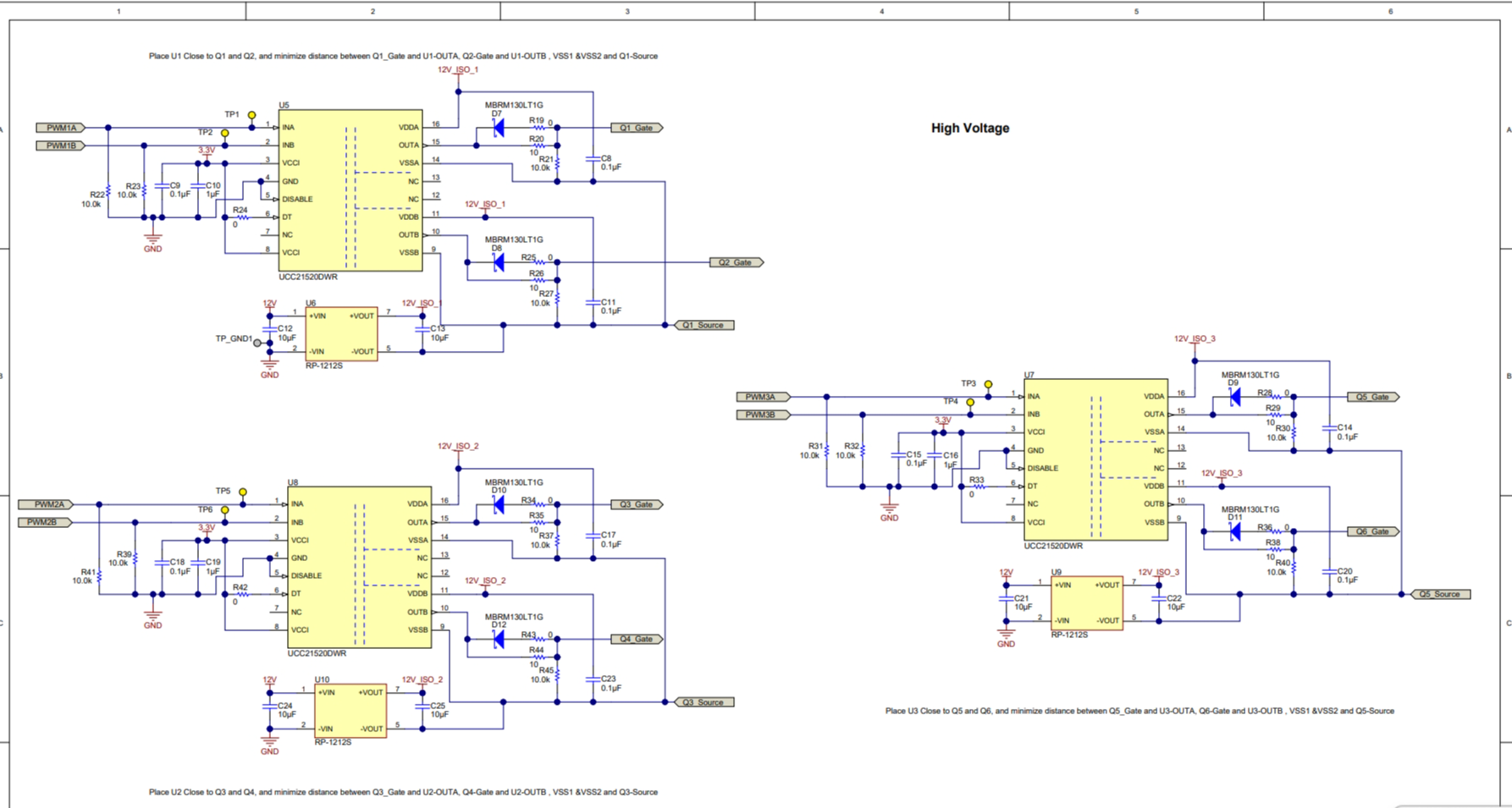Click the Q3_Source port label
Viewport: 1512px width, 808px height.
tap(704, 702)
